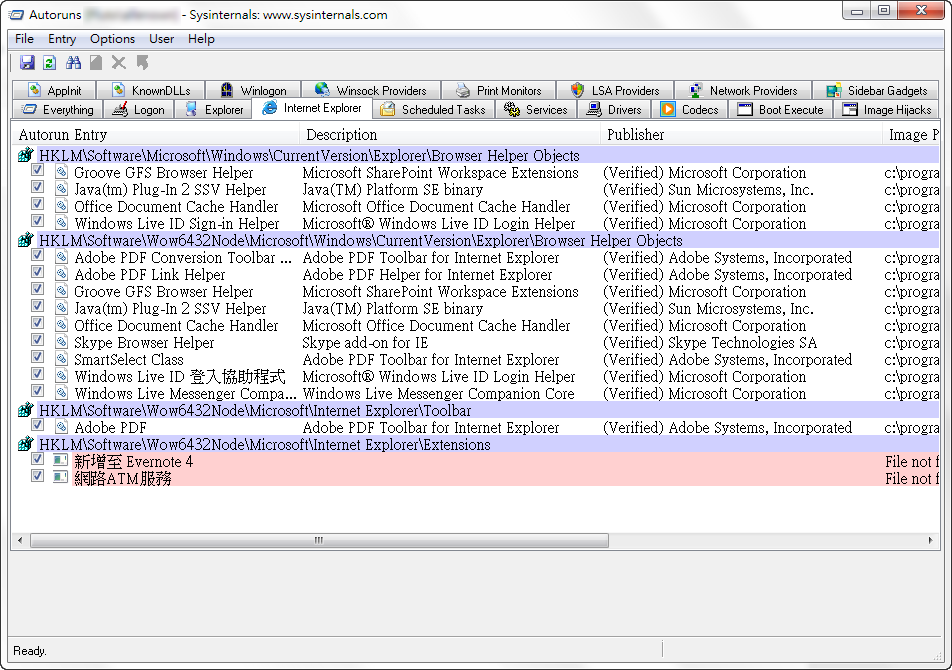The image size is (952, 670).
Task: Switch to the KnownDLLs tab
Action: pos(151,90)
